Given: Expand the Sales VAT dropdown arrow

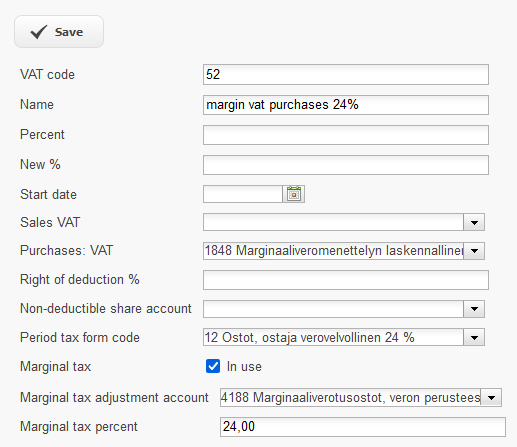Looking at the screenshot, I should 474,222.
